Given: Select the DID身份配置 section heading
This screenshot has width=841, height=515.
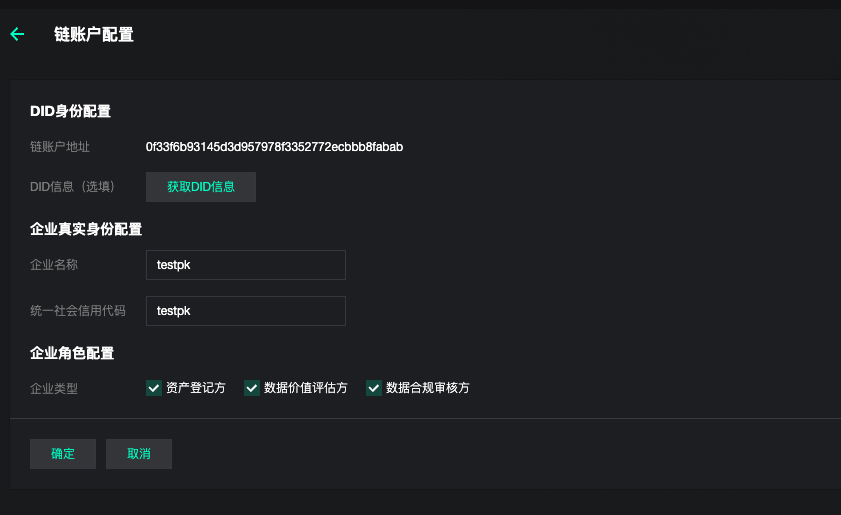Looking at the screenshot, I should tap(70, 111).
